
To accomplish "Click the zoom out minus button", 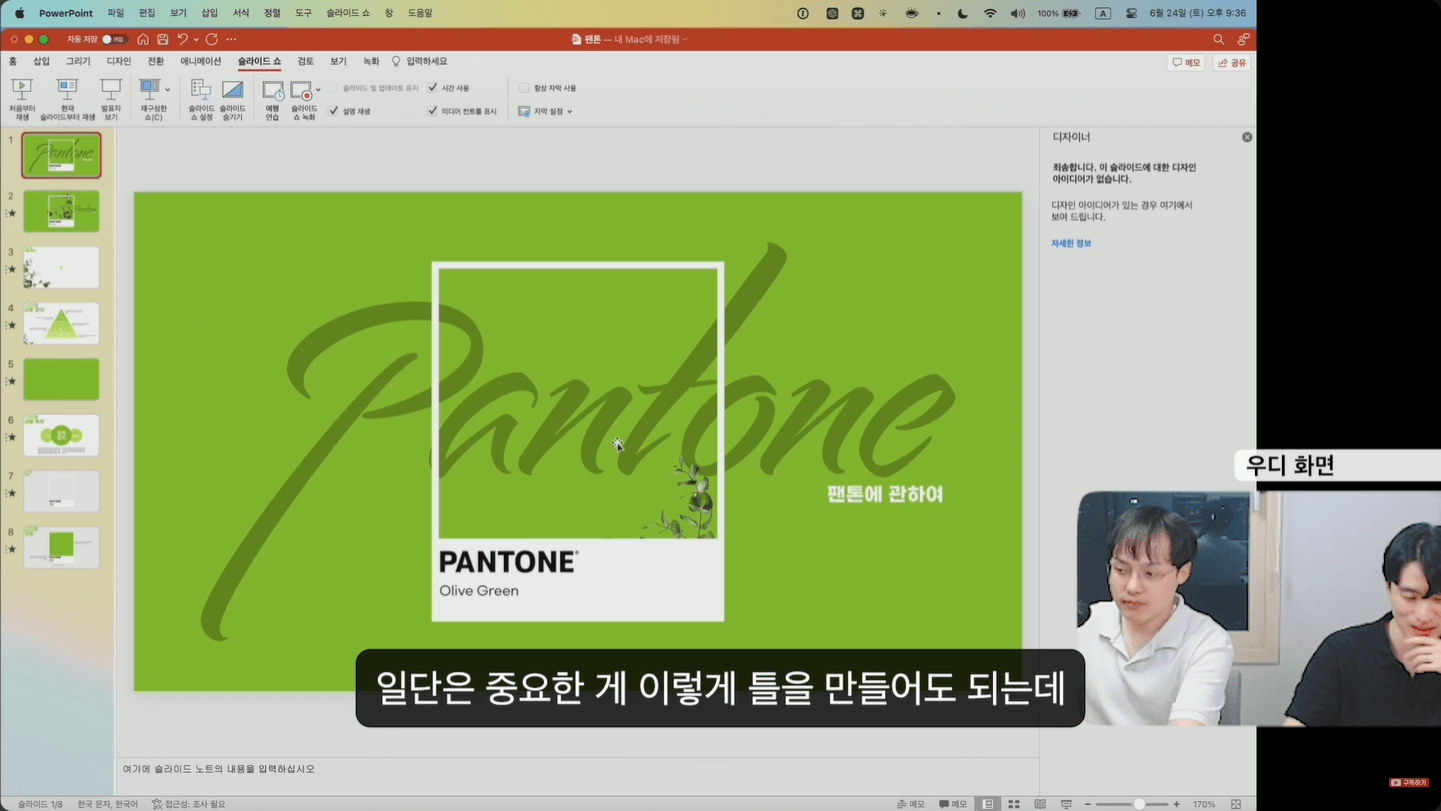I will click(1088, 804).
